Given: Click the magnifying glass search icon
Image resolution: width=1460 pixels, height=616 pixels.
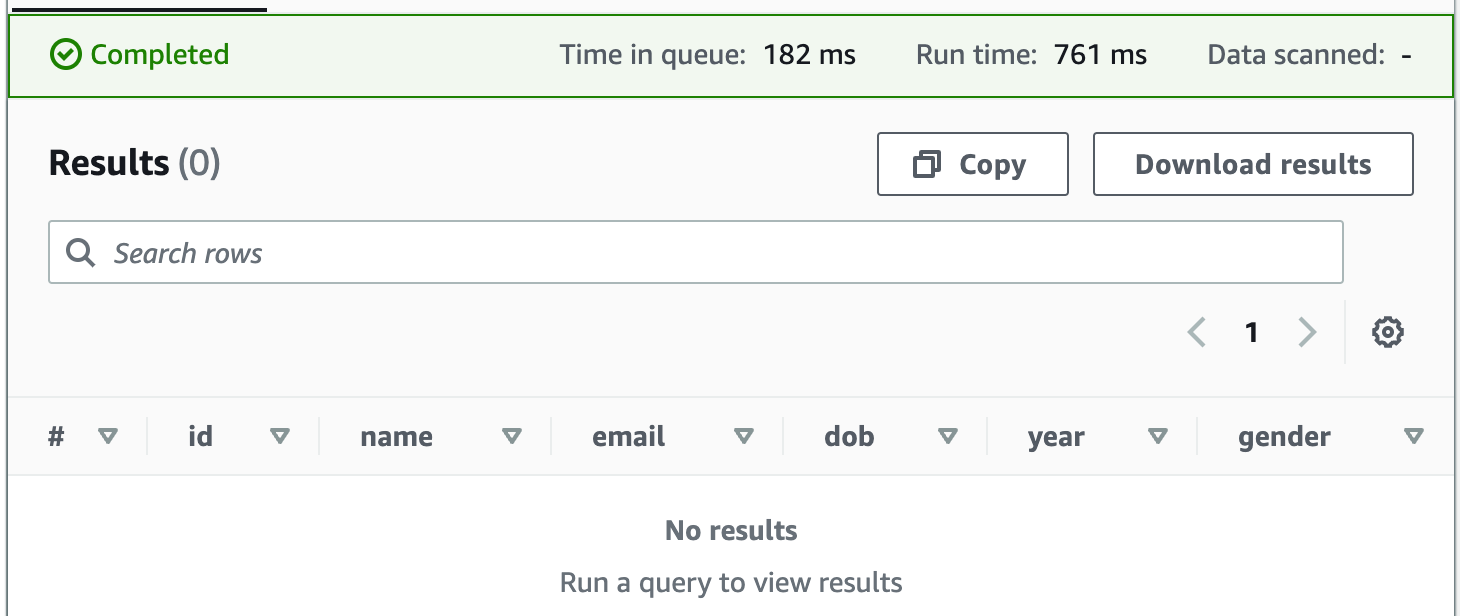Looking at the screenshot, I should coord(80,253).
